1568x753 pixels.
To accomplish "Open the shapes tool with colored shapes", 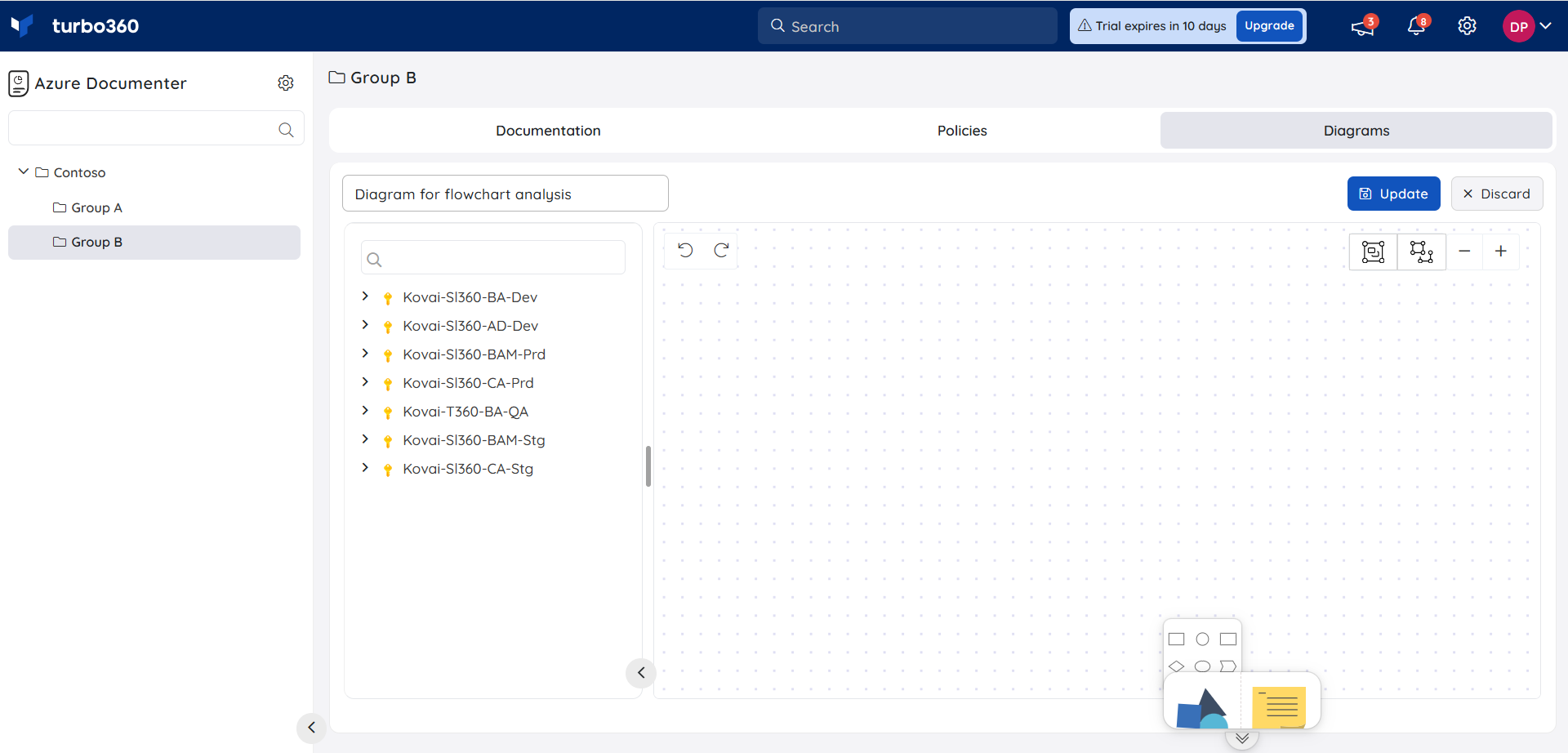I will pyautogui.click(x=1201, y=707).
